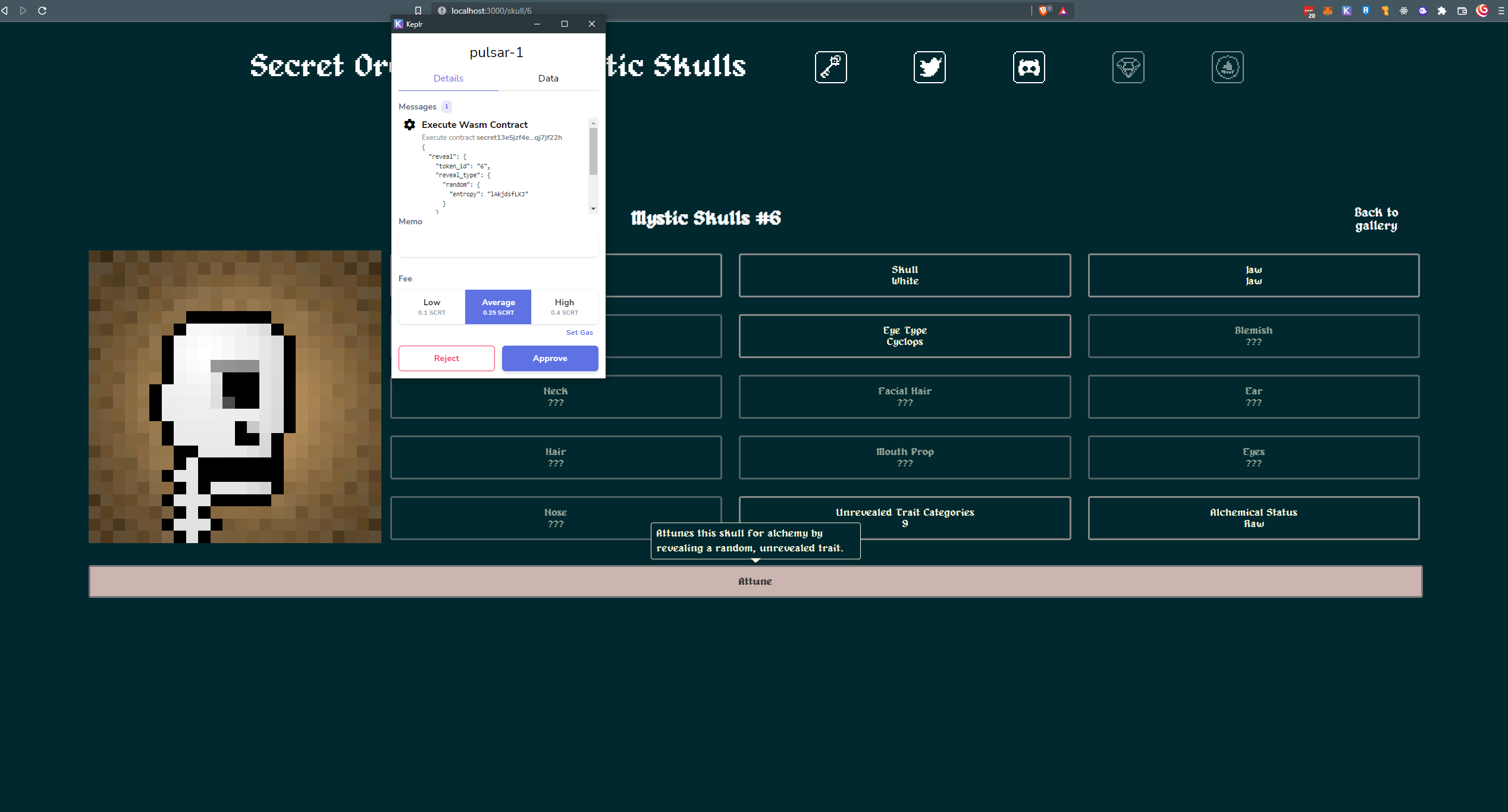Select the Average 0.25 SCRT fee option
This screenshot has height=812, width=1508.
coord(498,306)
